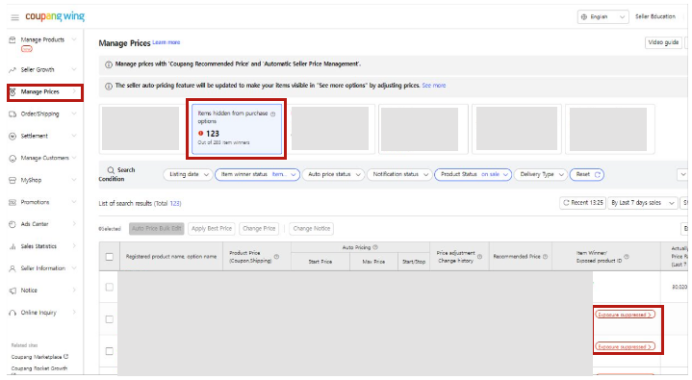Click the Manage Products sidebar icon
The height and width of the screenshot is (380, 692).
tap(12, 40)
